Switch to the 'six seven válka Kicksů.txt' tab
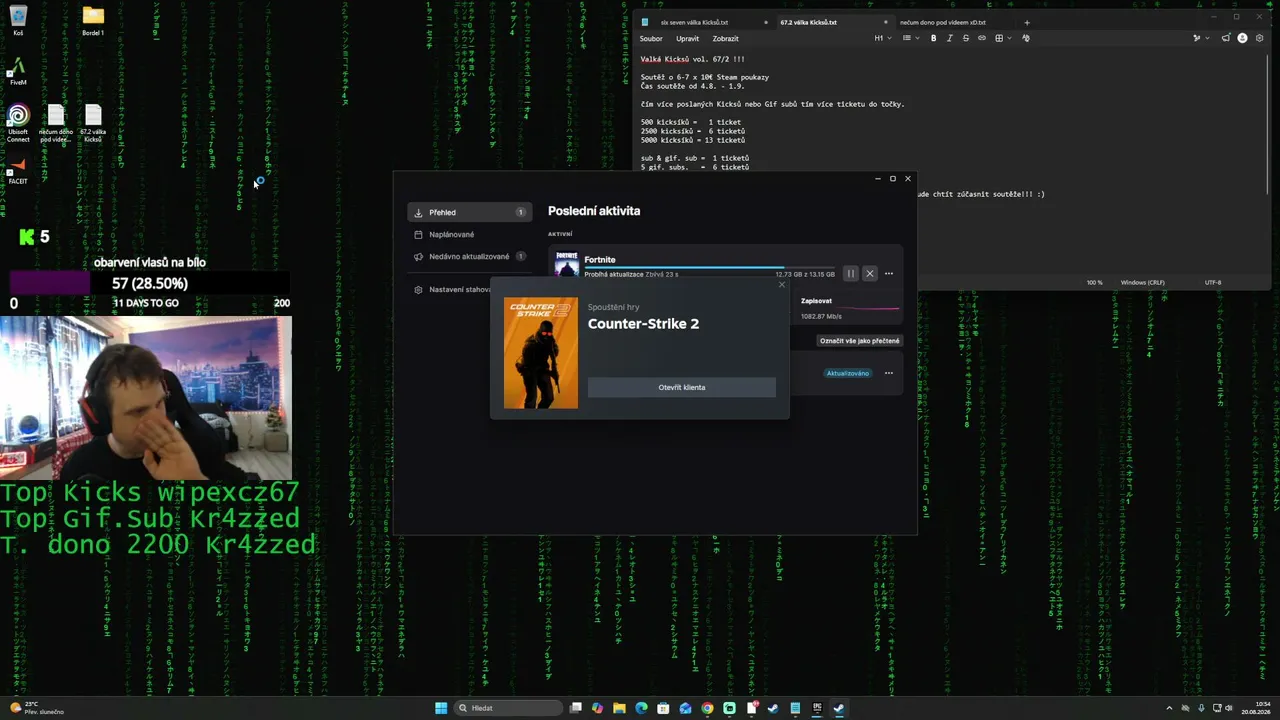1280x720 pixels. tap(694, 22)
